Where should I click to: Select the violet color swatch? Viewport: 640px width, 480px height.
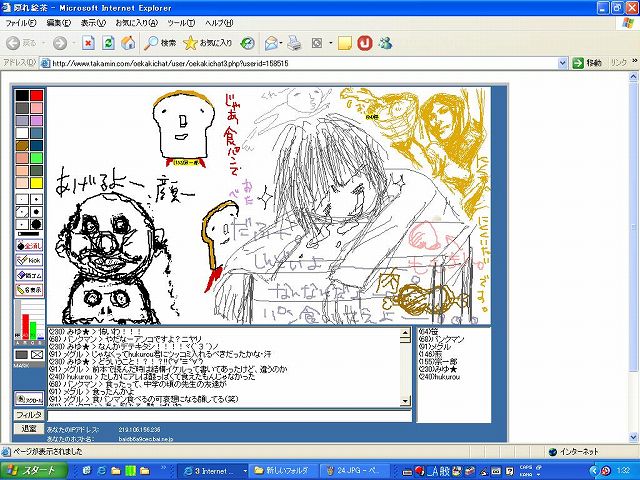[36, 120]
